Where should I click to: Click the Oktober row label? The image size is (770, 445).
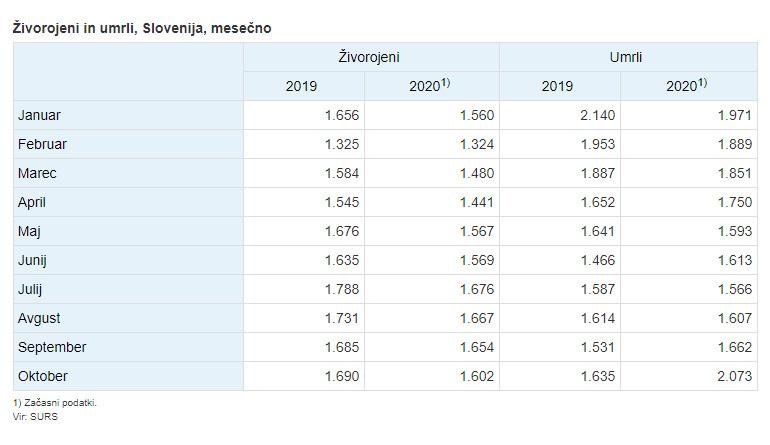[43, 376]
